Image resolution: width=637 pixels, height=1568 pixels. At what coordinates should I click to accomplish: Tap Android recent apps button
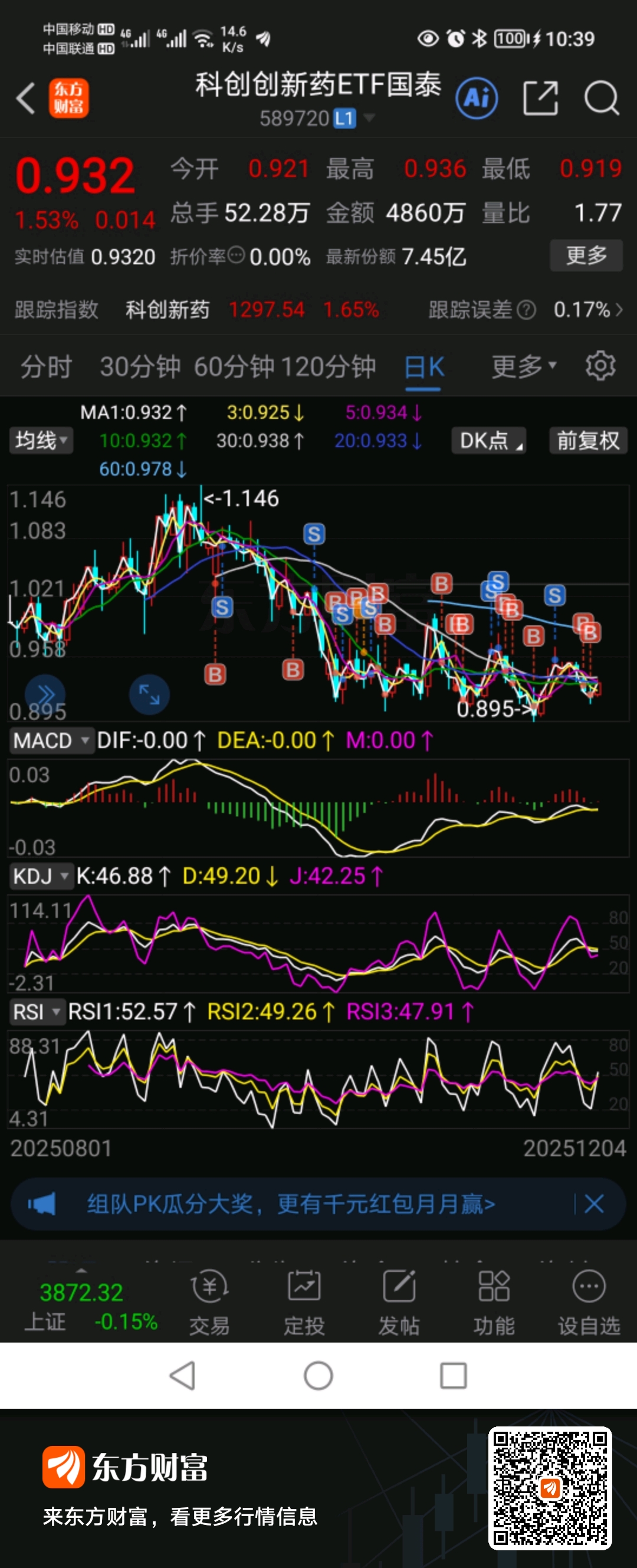click(453, 1375)
